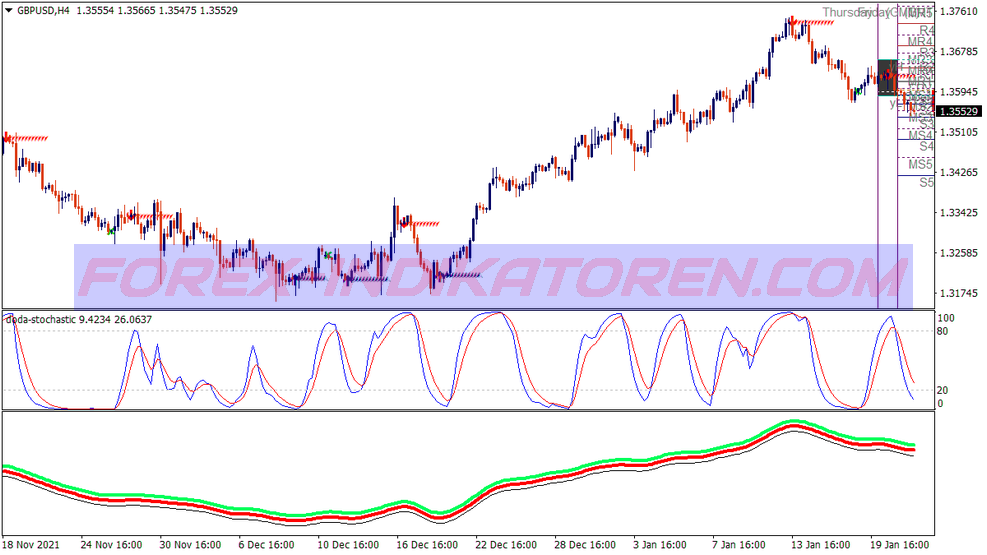Select the S5 pivot level label
This screenshot has height=555, width=987.
tap(926, 182)
